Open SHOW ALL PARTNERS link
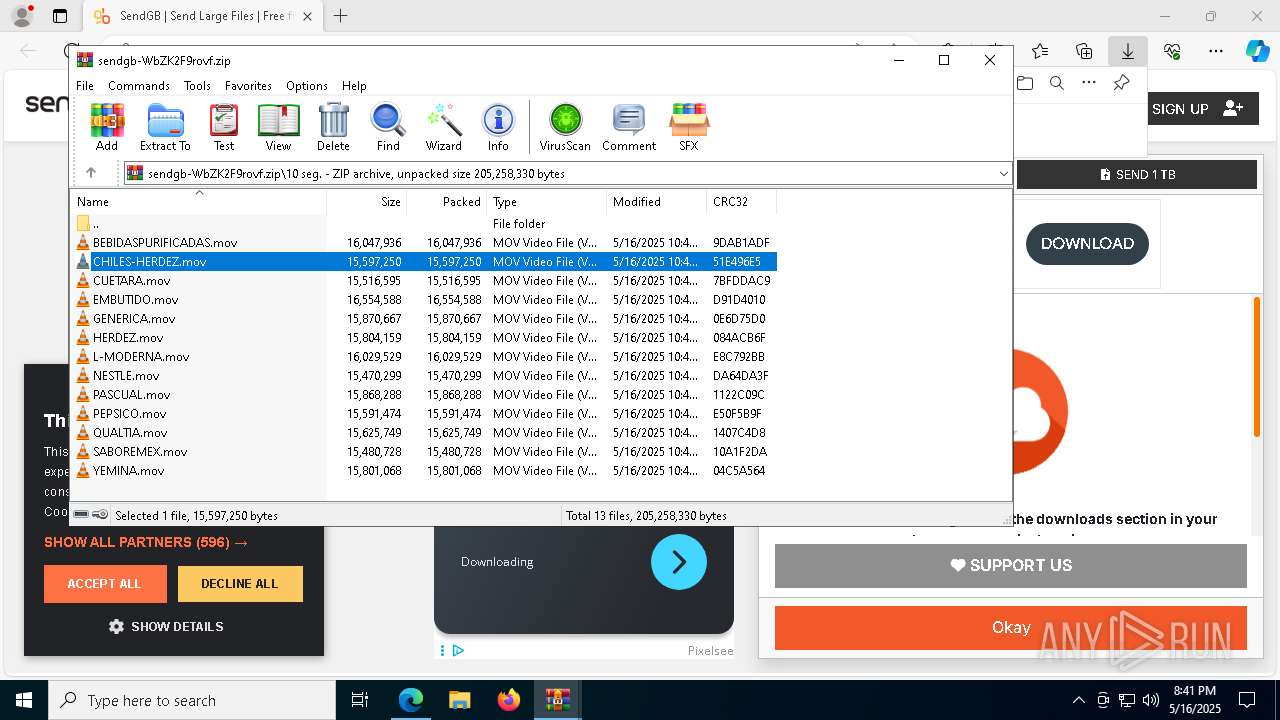The image size is (1280, 720). click(146, 542)
